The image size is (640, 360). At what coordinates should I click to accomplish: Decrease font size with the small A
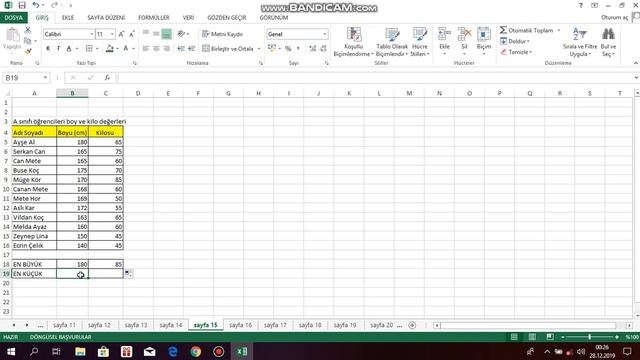131,34
